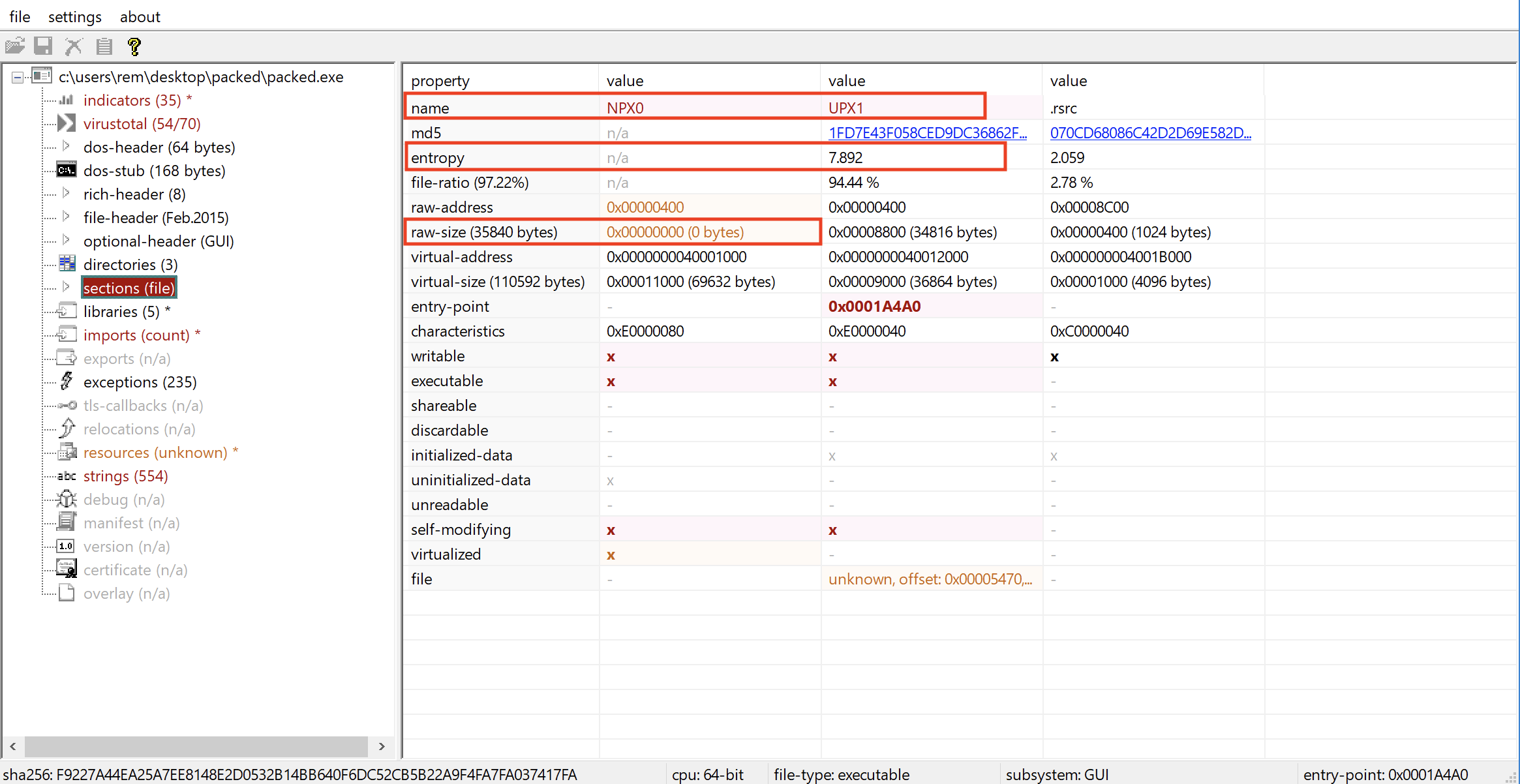Click the libraries icon in tree
This screenshot has height=784, width=1520.
coord(67,311)
